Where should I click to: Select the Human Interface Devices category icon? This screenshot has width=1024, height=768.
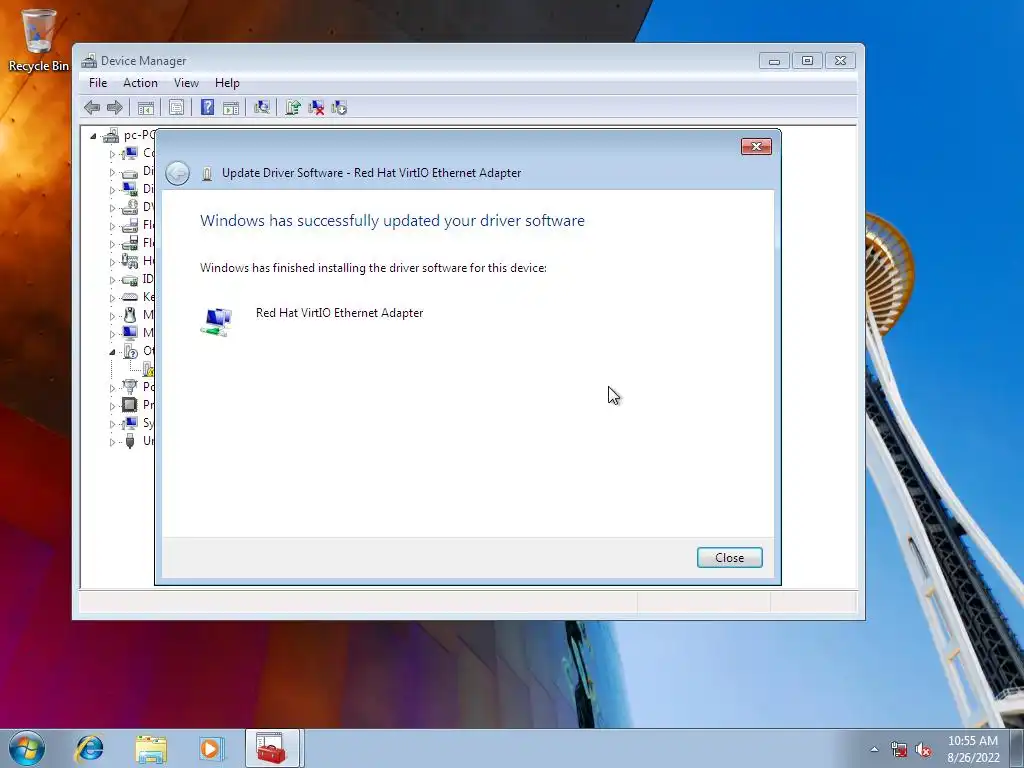130,261
